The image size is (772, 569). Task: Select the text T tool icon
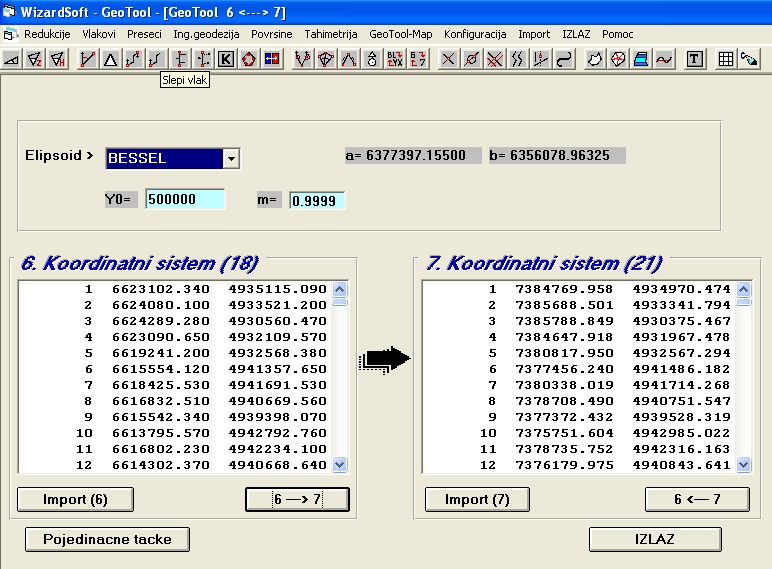tap(694, 59)
